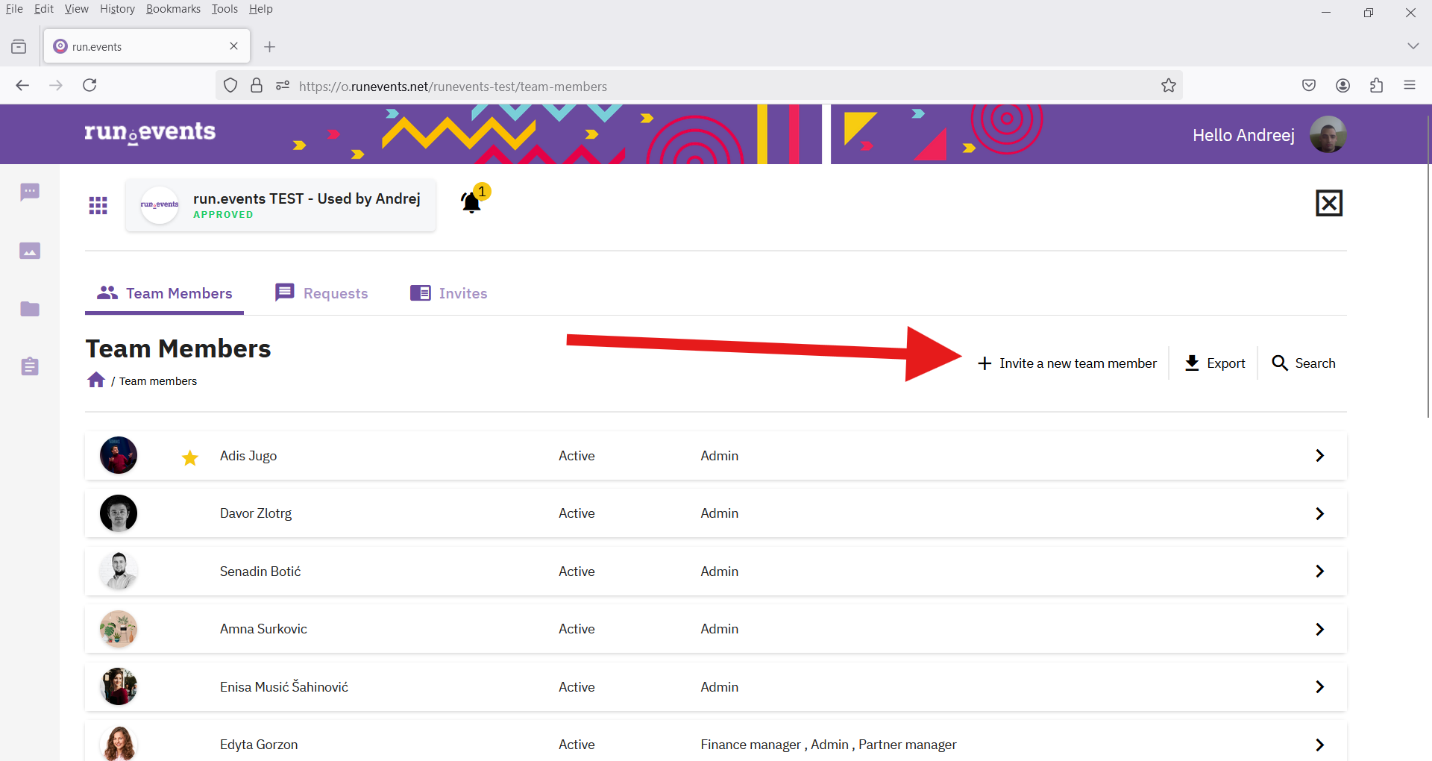
Task: Expand Senadin Botić row chevron
Action: pos(1320,572)
